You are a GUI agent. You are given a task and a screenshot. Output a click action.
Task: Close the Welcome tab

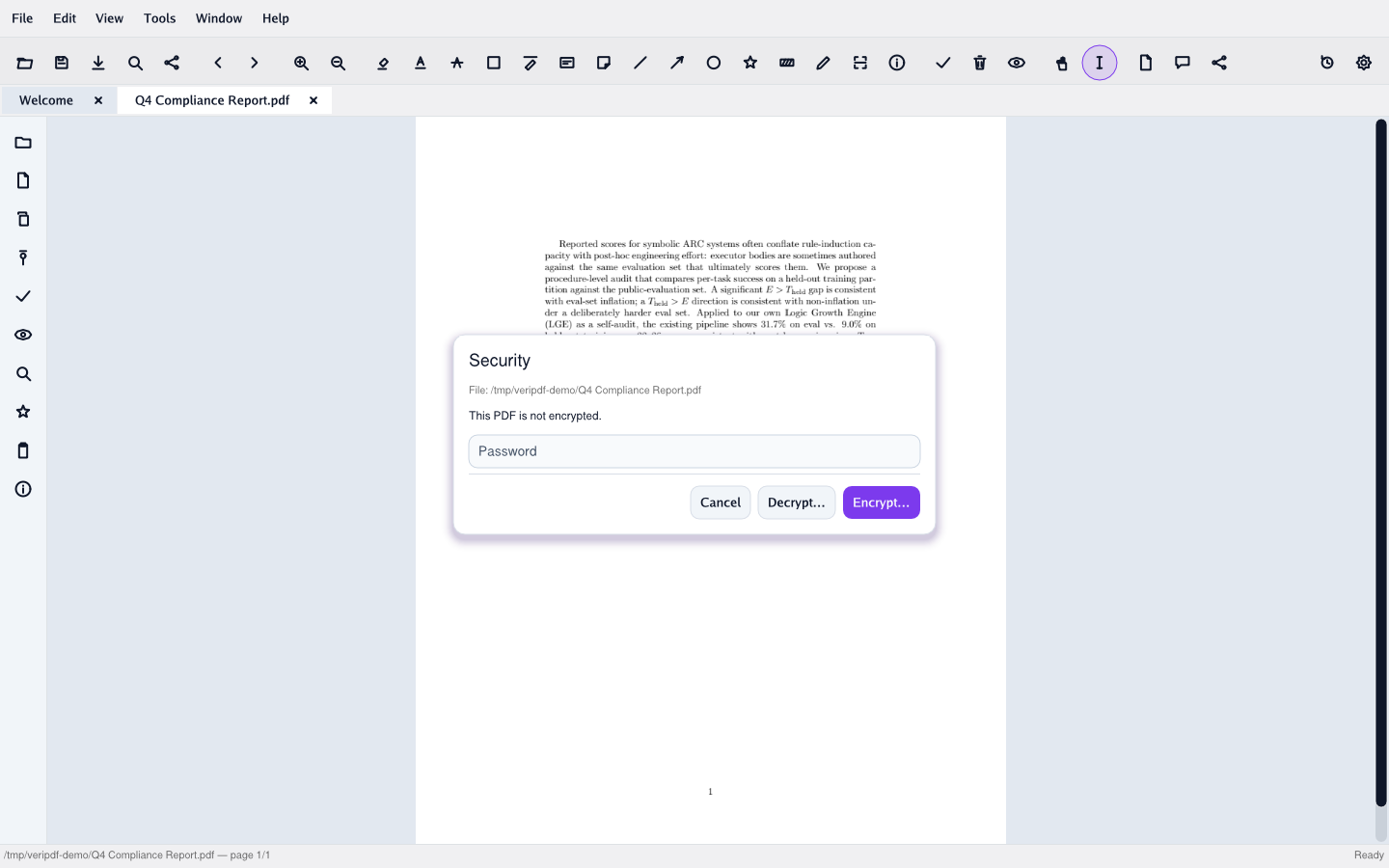point(98,100)
